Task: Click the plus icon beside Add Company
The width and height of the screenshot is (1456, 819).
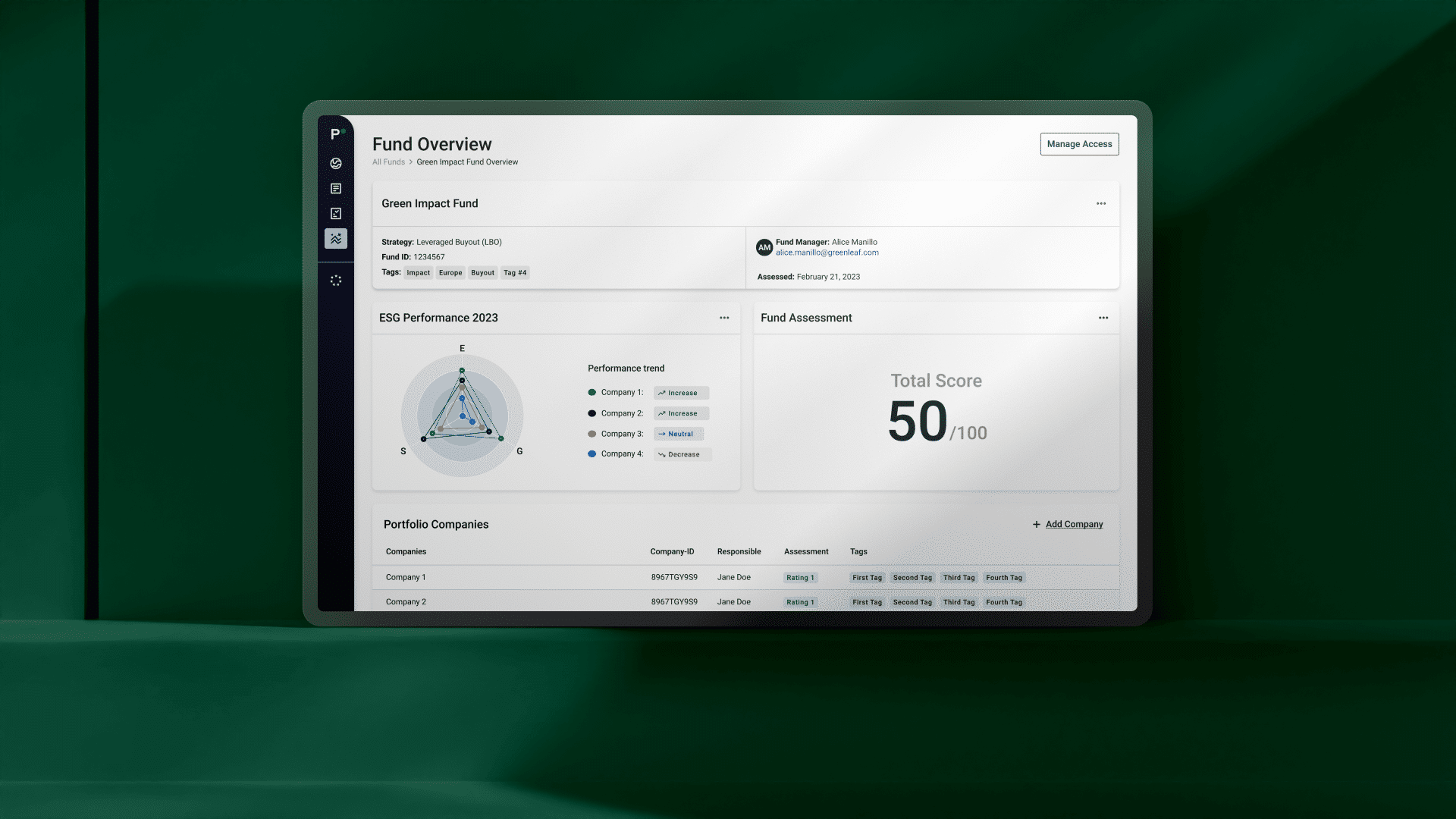Action: (1037, 524)
